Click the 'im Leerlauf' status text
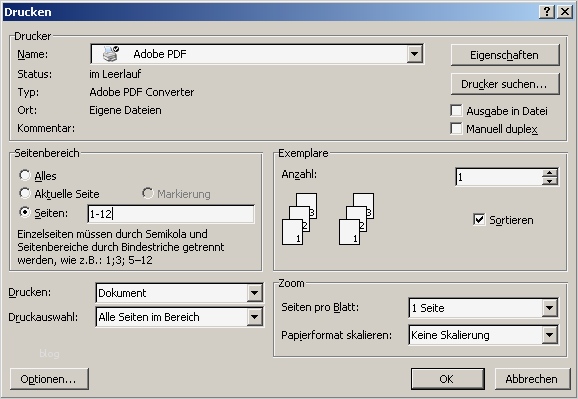This screenshot has height=399, width=578. [115, 74]
